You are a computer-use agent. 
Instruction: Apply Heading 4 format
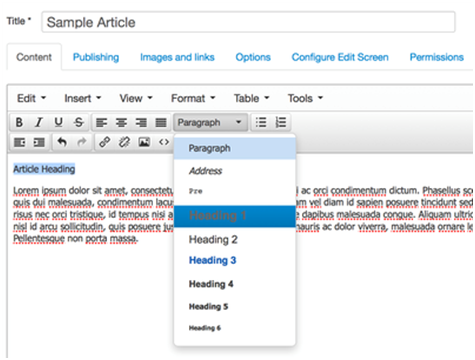coord(235,284)
